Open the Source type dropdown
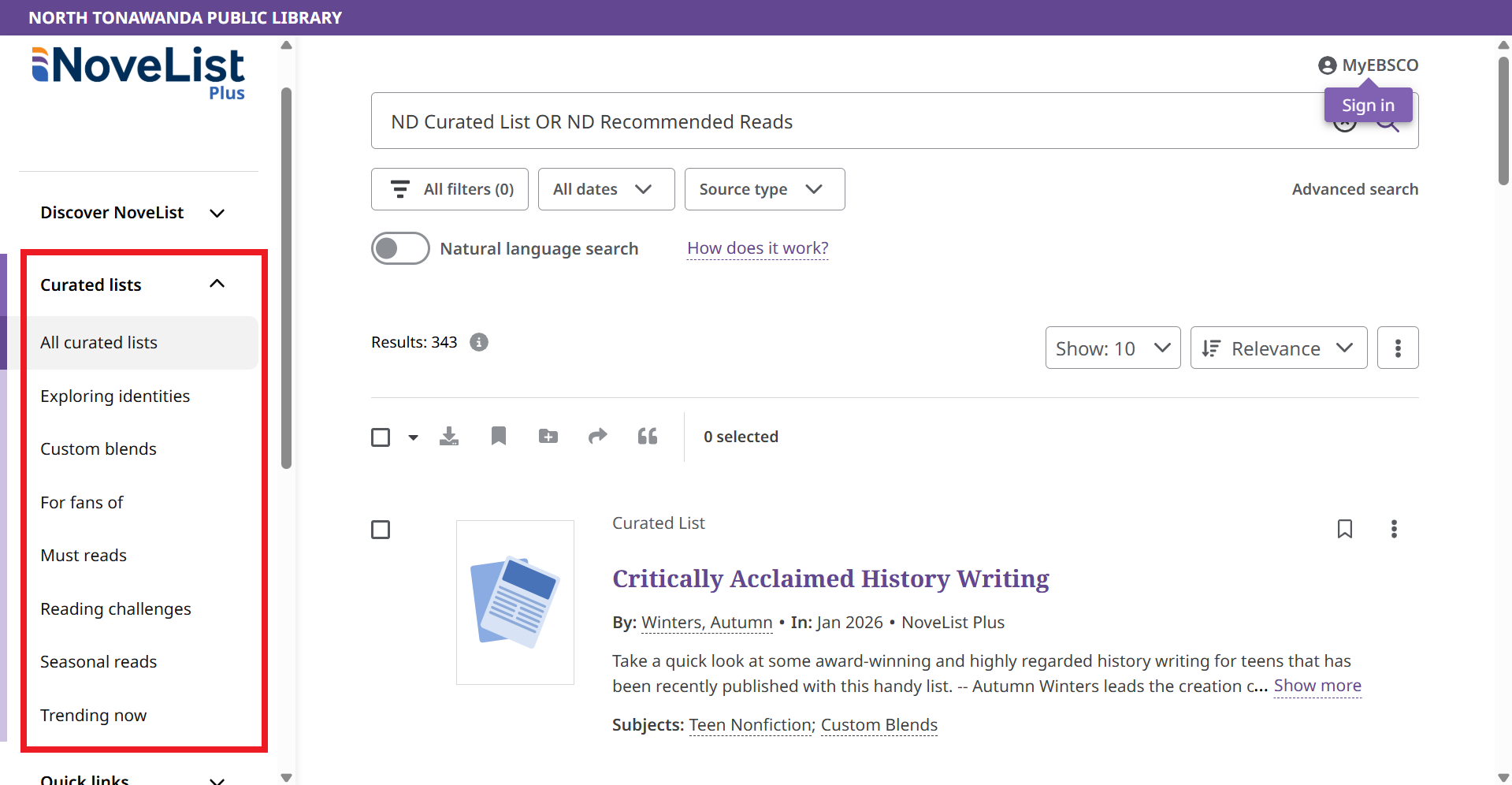 click(x=764, y=189)
